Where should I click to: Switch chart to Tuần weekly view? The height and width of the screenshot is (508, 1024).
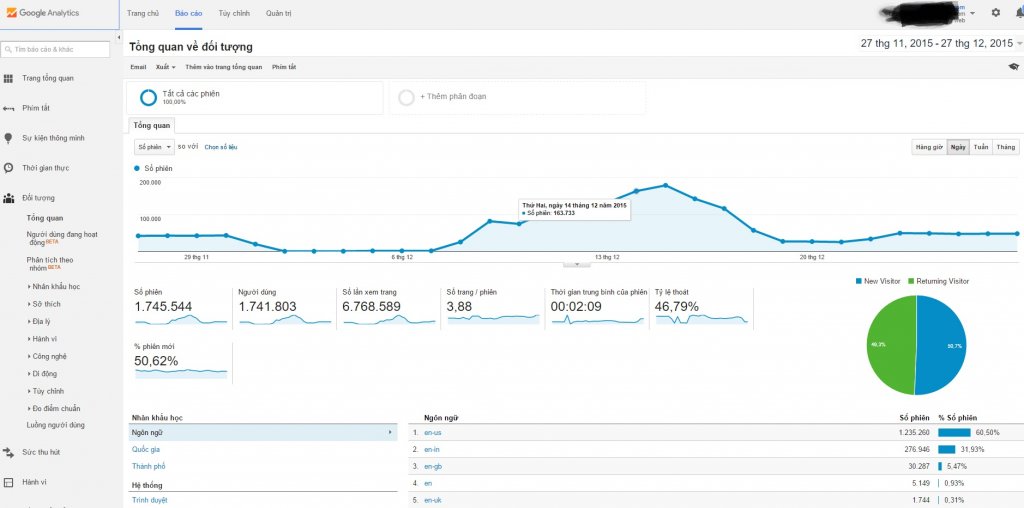tap(981, 147)
